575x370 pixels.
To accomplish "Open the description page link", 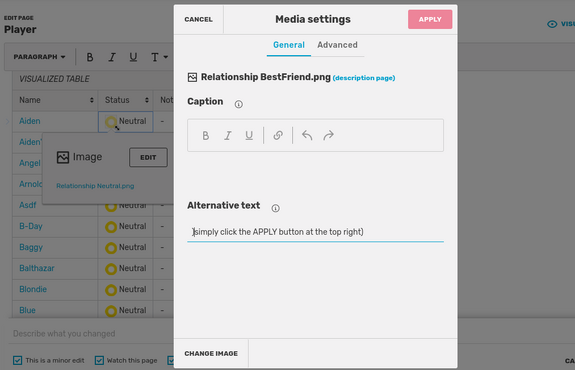I will (364, 78).
